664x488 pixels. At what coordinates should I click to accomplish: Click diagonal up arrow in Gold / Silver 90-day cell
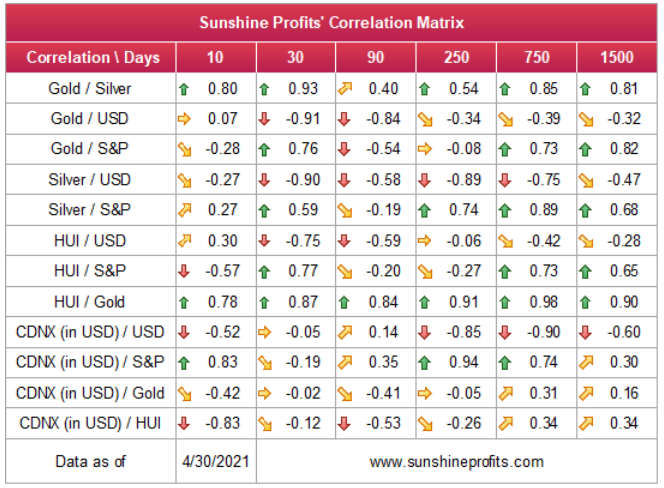(x=345, y=89)
